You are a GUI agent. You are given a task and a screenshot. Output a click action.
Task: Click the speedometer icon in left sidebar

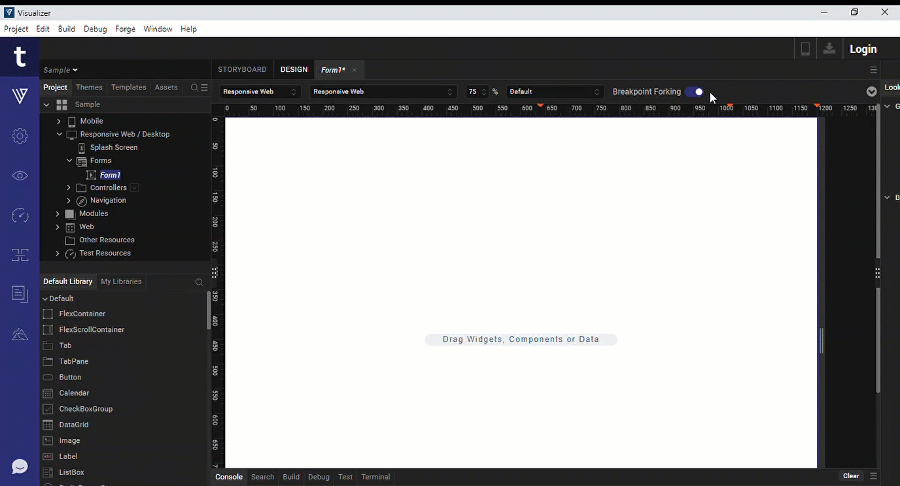[20, 216]
